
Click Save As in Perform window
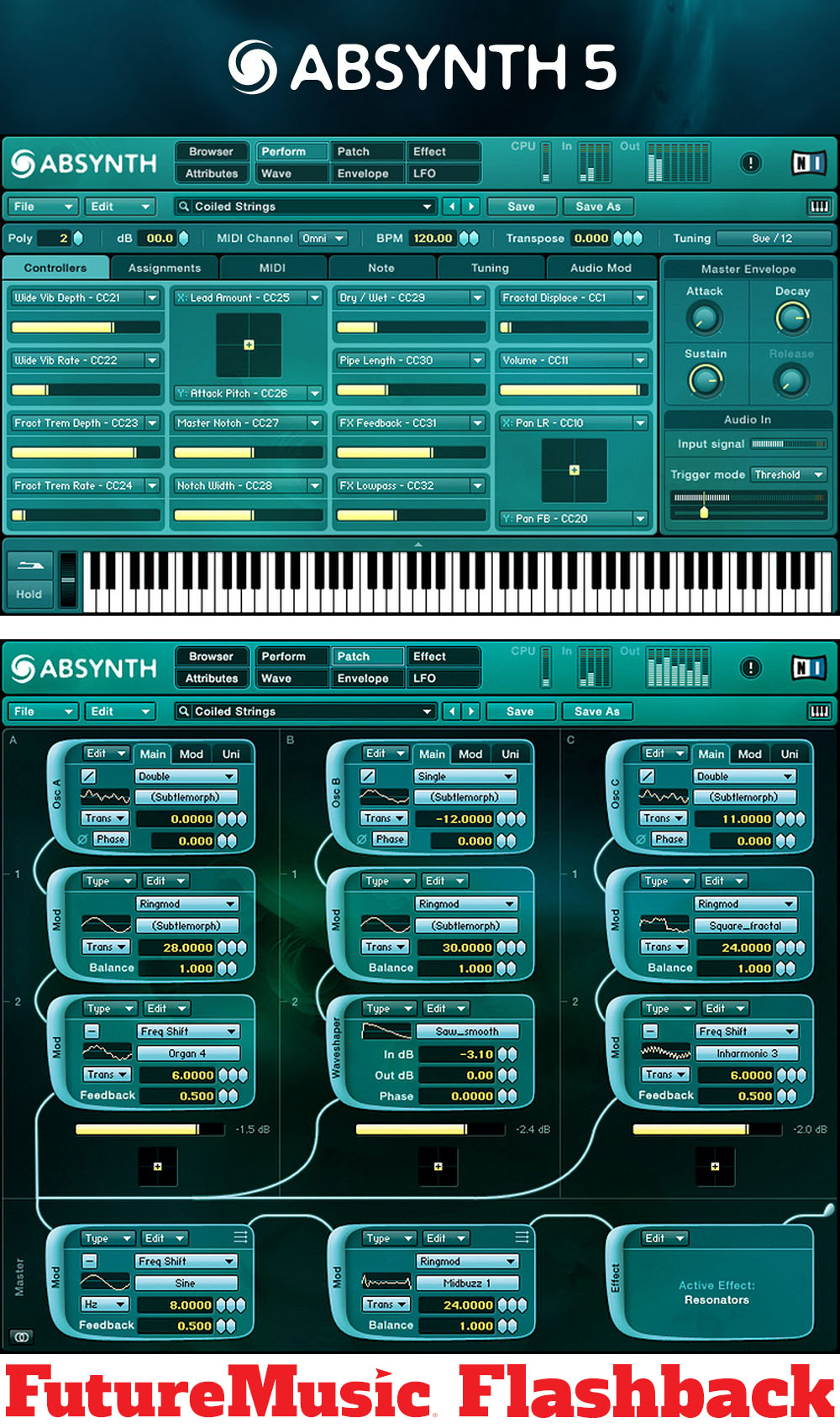pyautogui.click(x=597, y=207)
